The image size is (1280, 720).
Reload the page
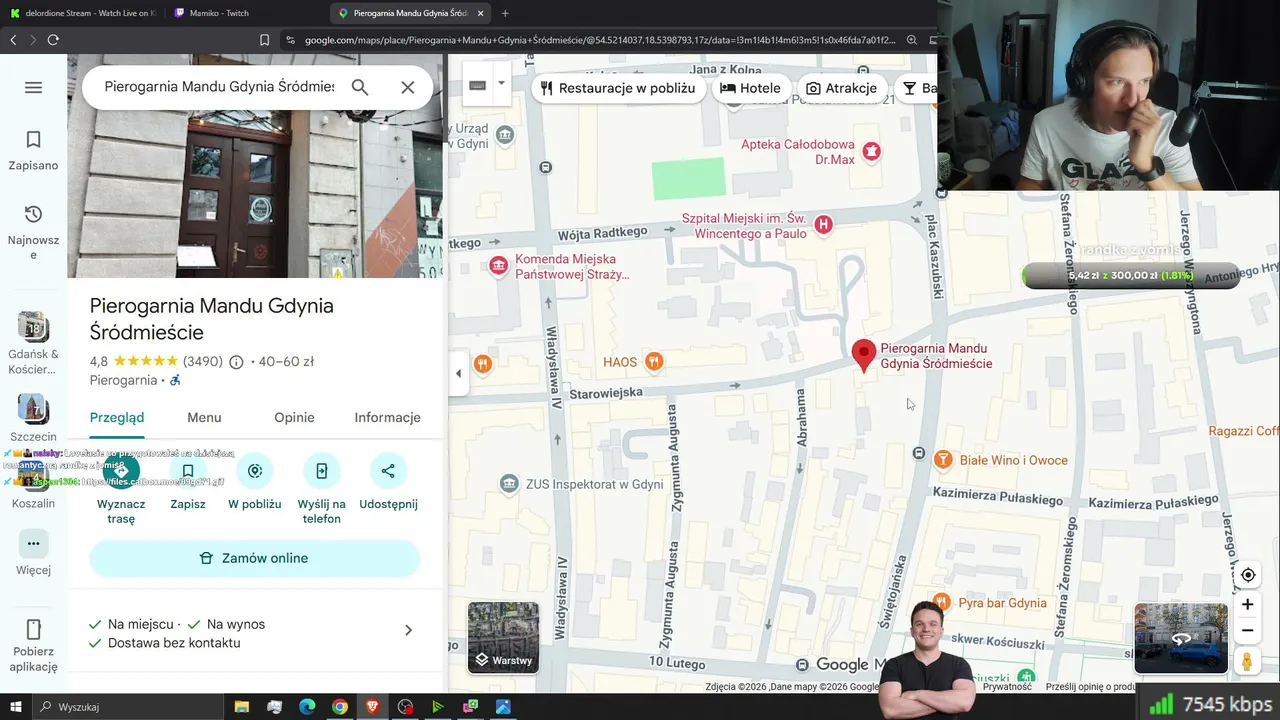[53, 40]
